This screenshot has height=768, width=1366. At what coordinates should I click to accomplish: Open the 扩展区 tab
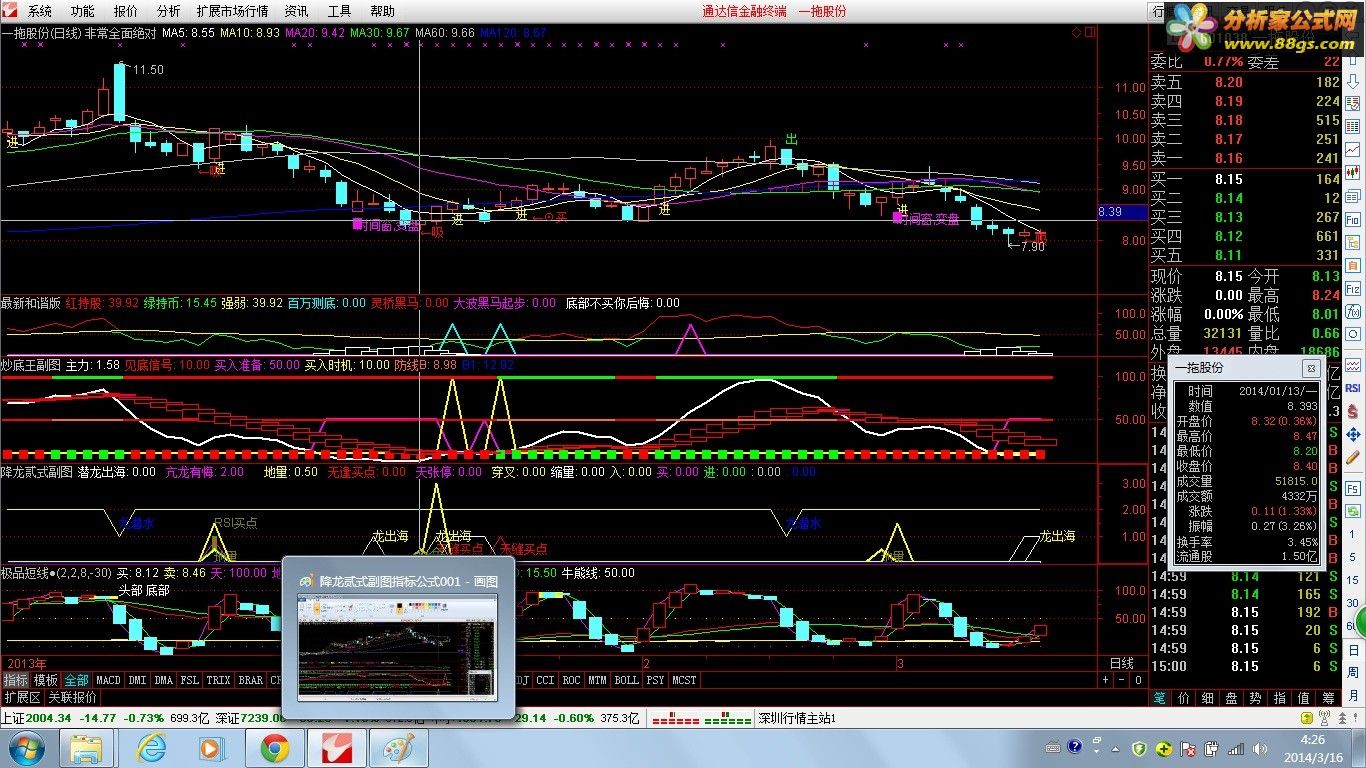point(22,697)
